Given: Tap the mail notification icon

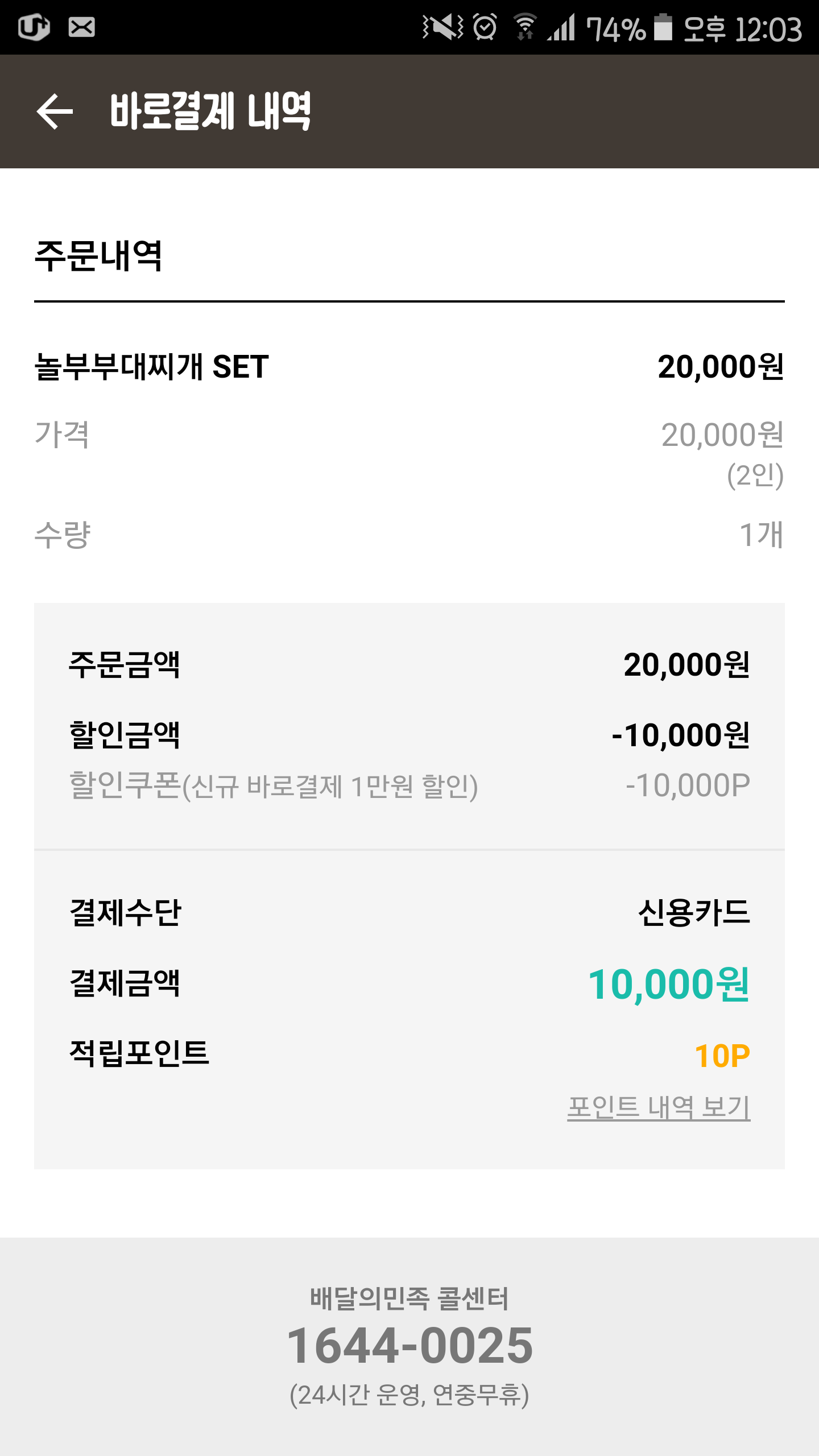Looking at the screenshot, I should 82,27.
